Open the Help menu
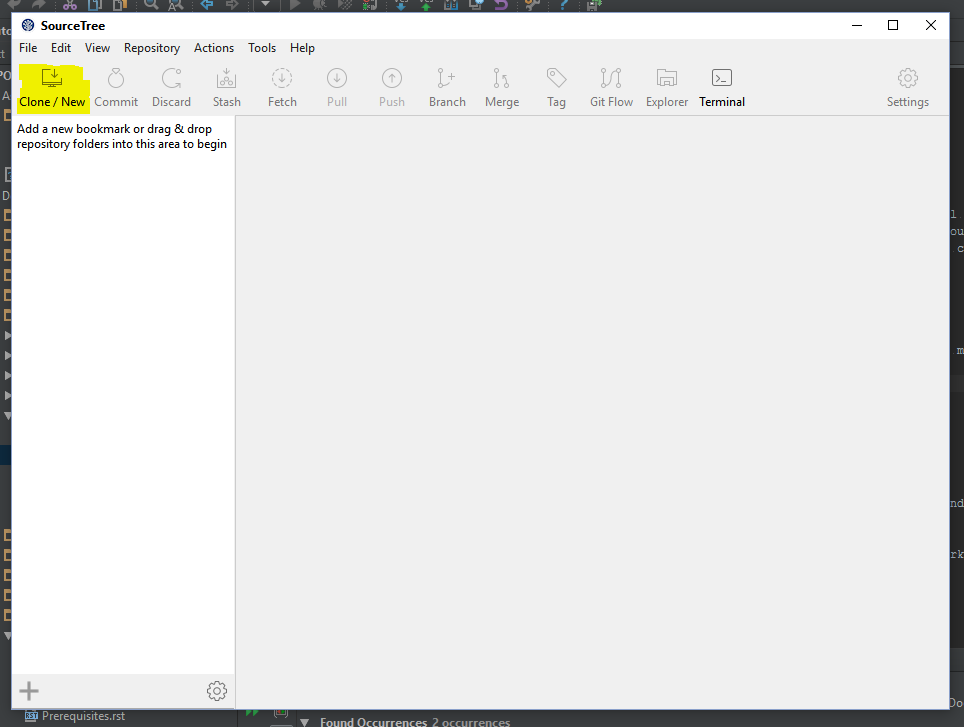The image size is (964, 727). coord(302,48)
